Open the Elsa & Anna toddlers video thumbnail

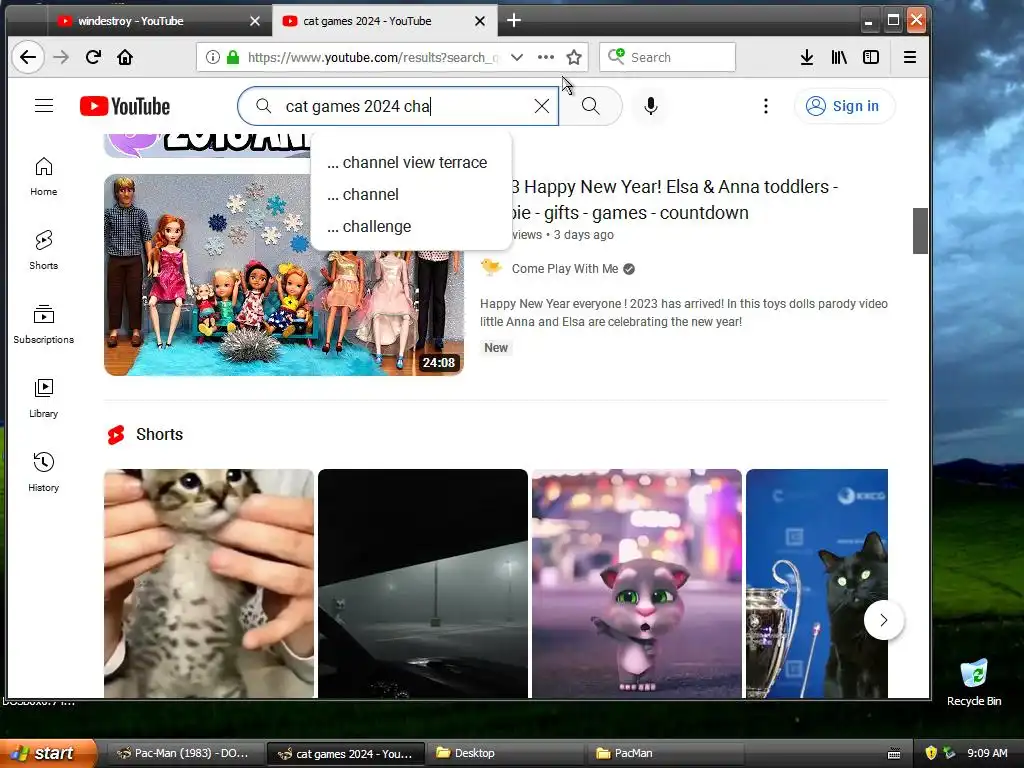tap(283, 275)
